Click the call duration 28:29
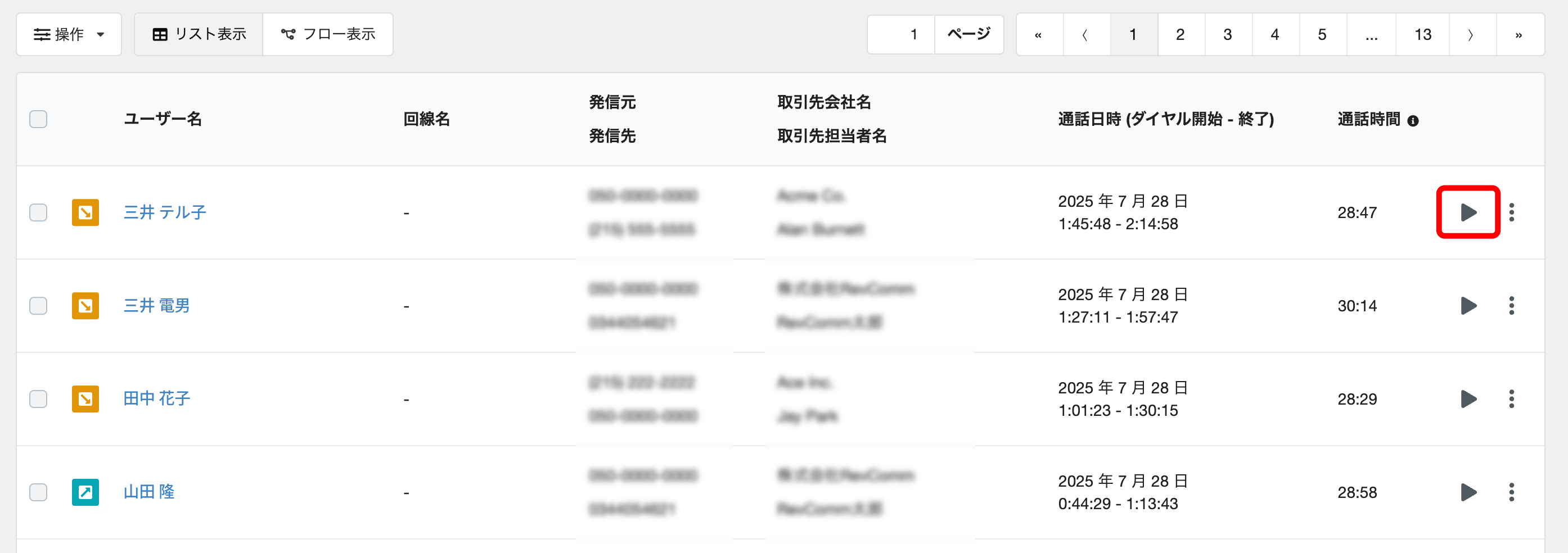 point(1357,399)
